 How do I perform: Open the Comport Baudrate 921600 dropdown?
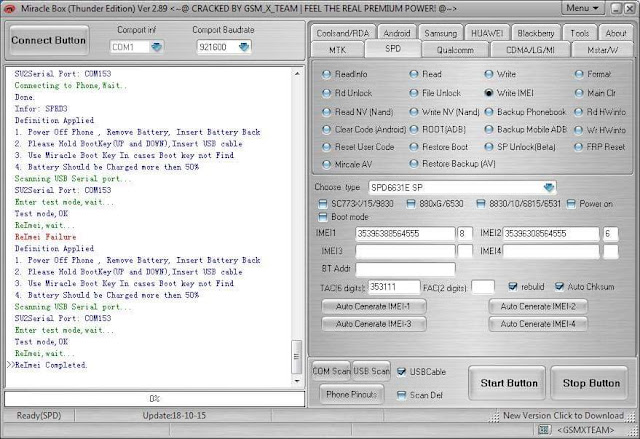[244, 47]
